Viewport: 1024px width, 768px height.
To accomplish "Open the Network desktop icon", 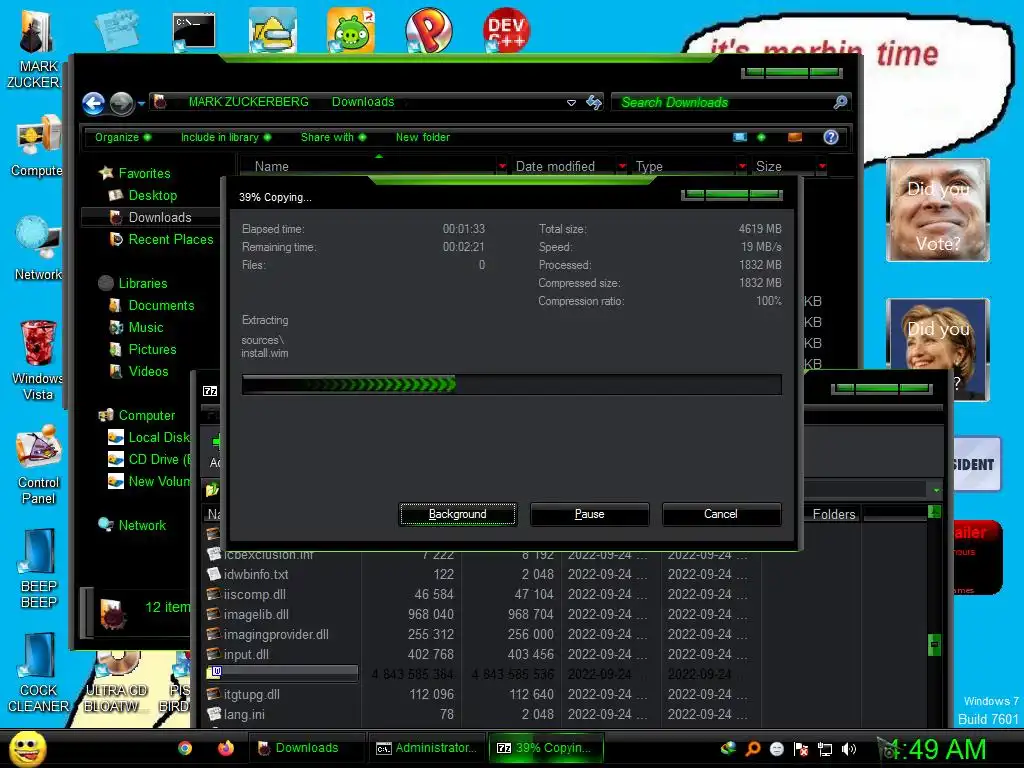I will (x=37, y=249).
